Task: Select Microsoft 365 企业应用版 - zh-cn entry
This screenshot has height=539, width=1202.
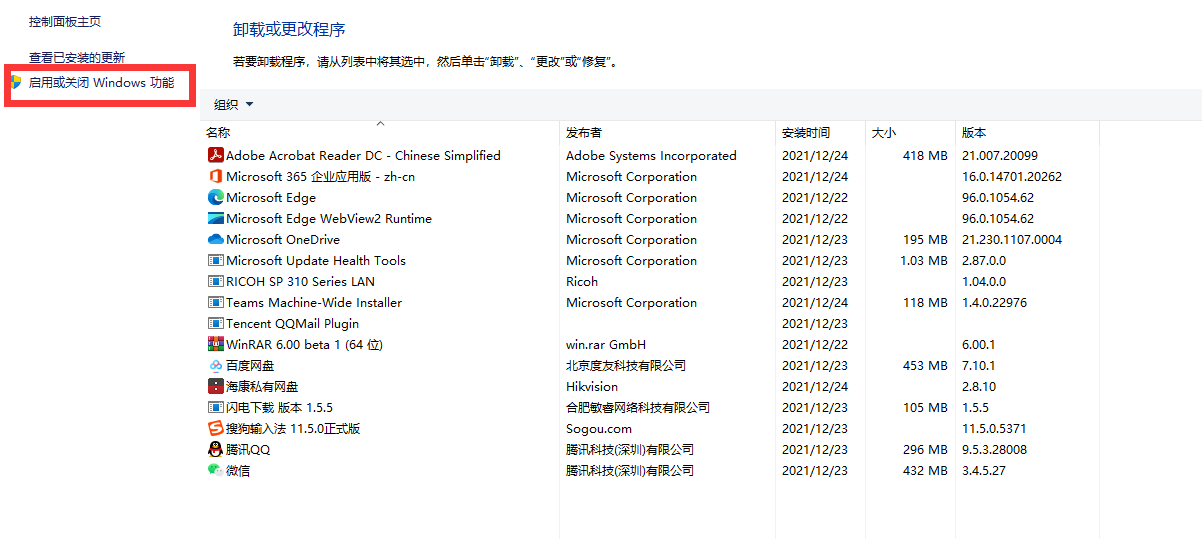Action: click(320, 176)
